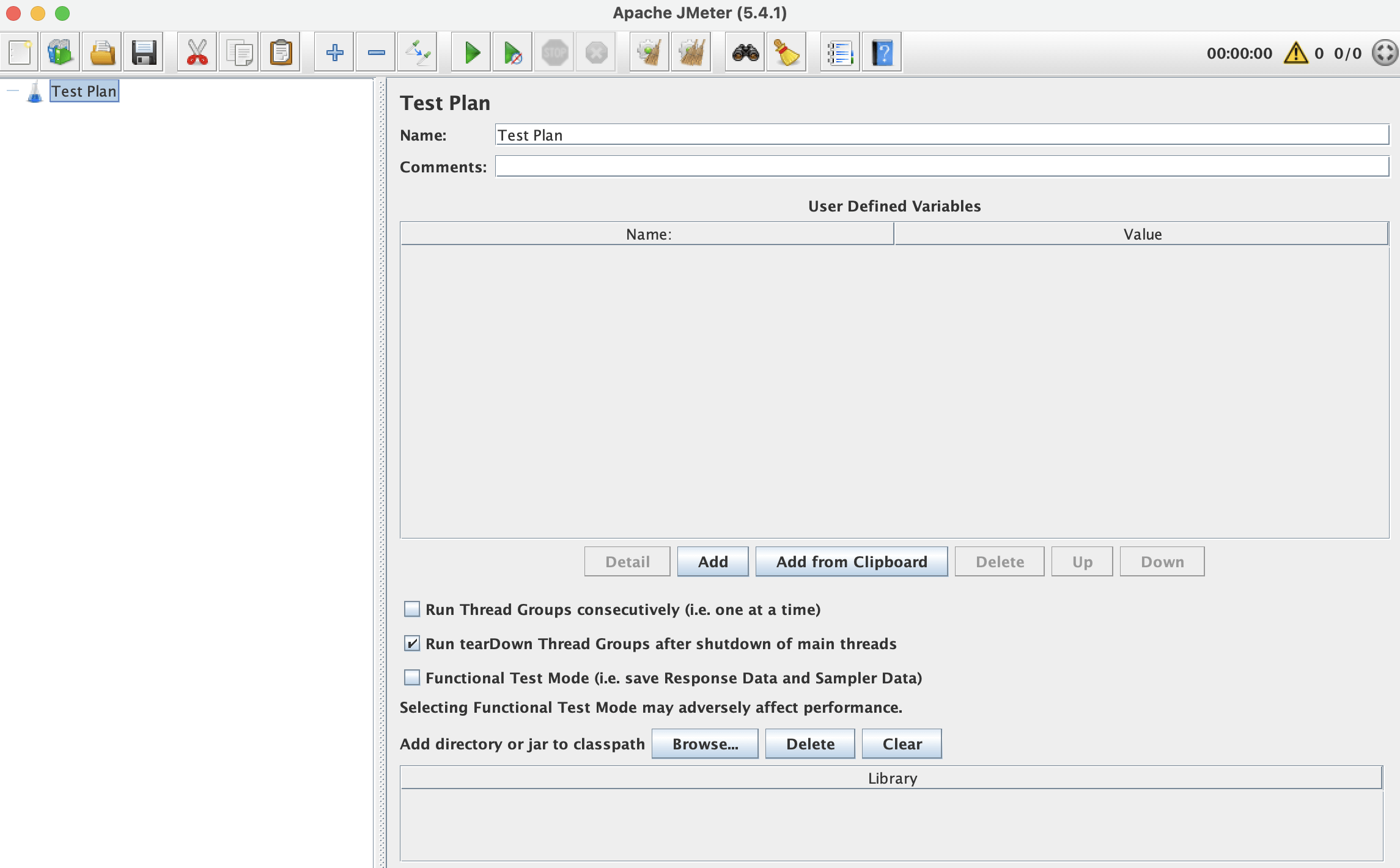This screenshot has height=868, width=1400.
Task: Click into the Comments text field
Action: tap(941, 166)
